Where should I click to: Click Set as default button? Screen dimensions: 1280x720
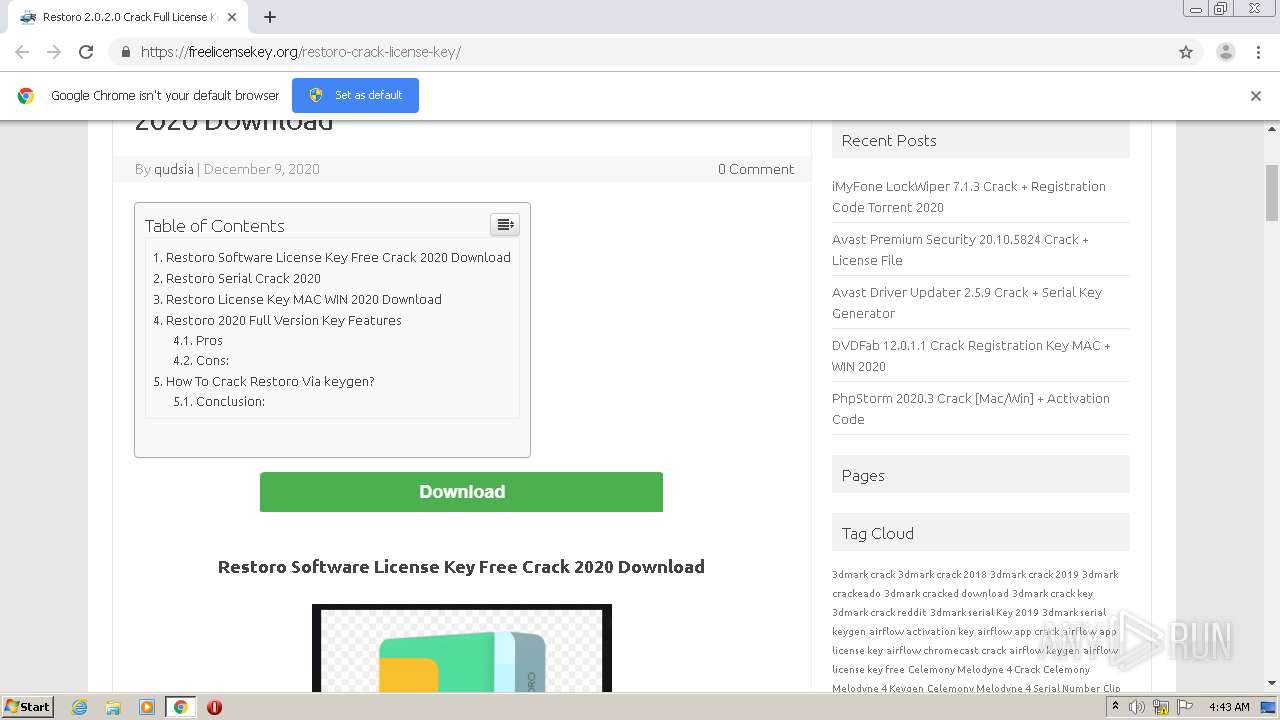355,95
